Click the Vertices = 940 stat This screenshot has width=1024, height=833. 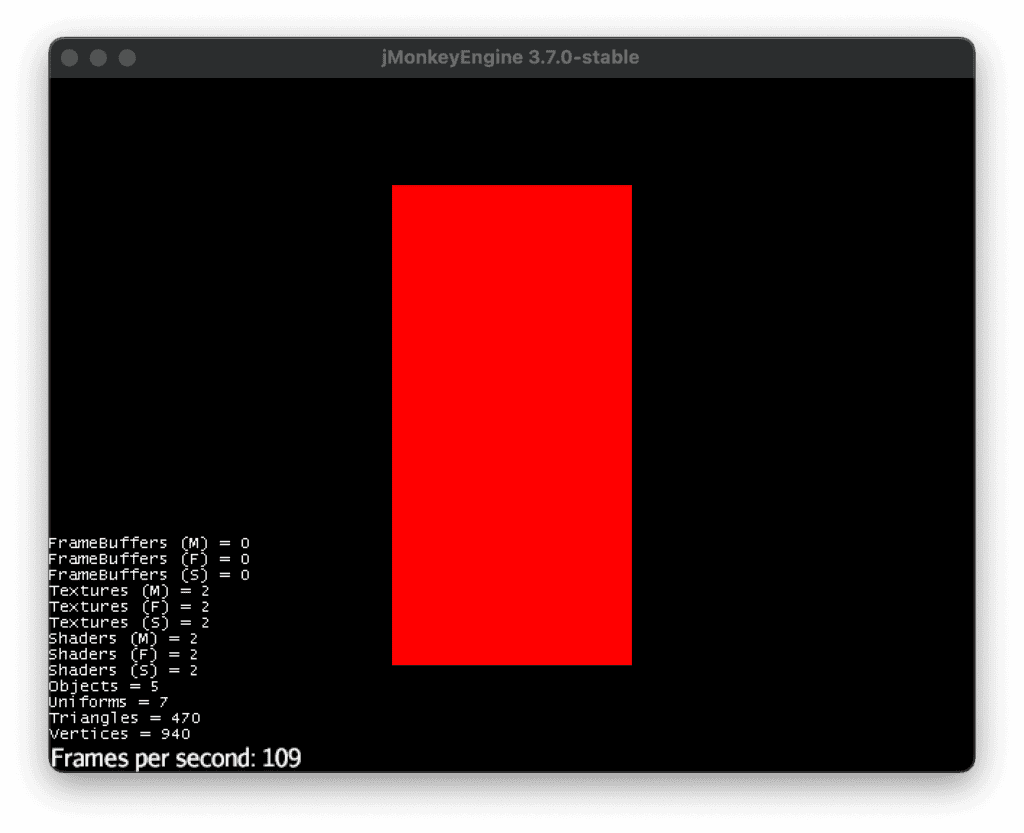click(x=119, y=735)
